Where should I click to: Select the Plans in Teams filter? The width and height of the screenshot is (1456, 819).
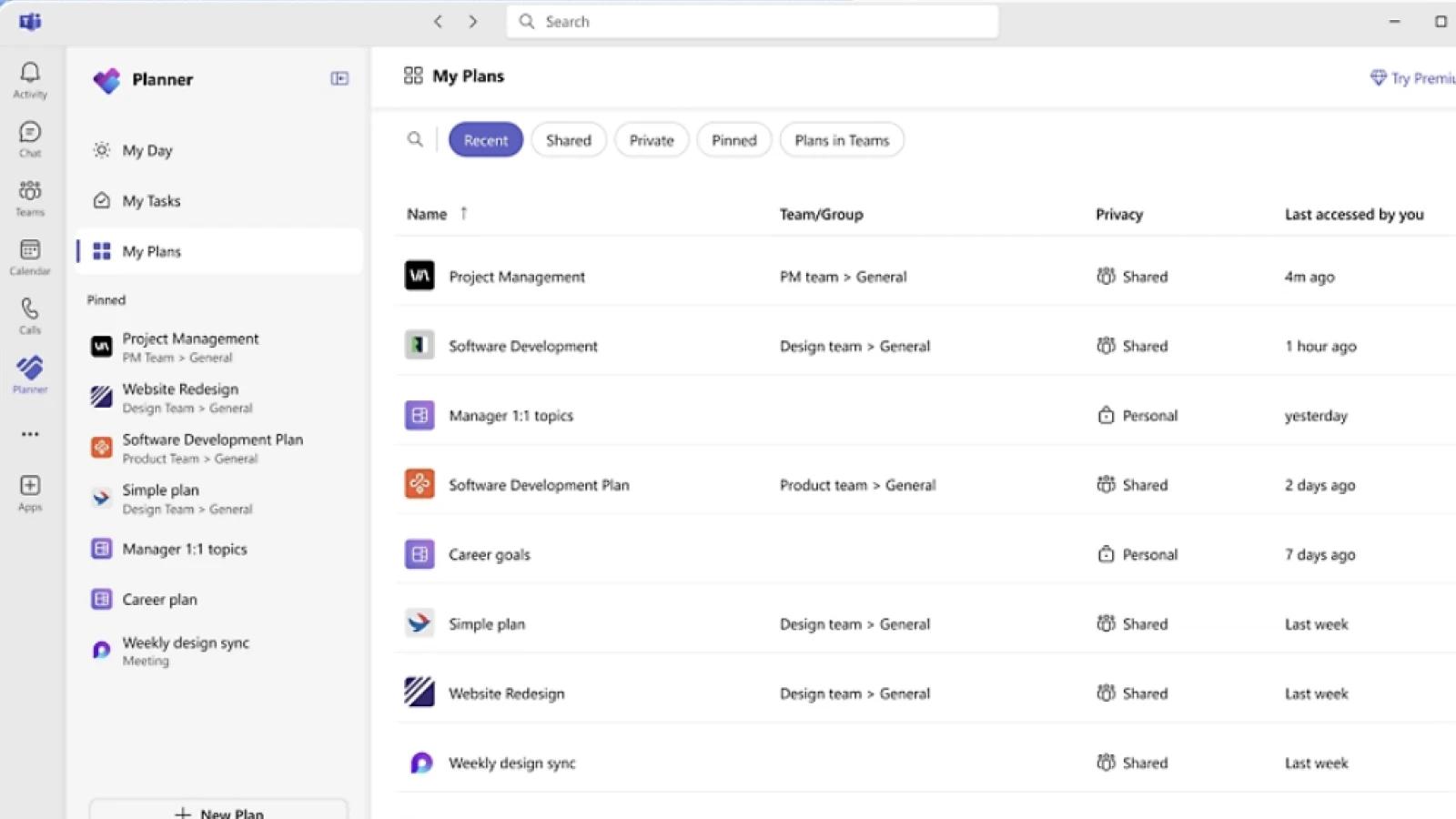842,140
